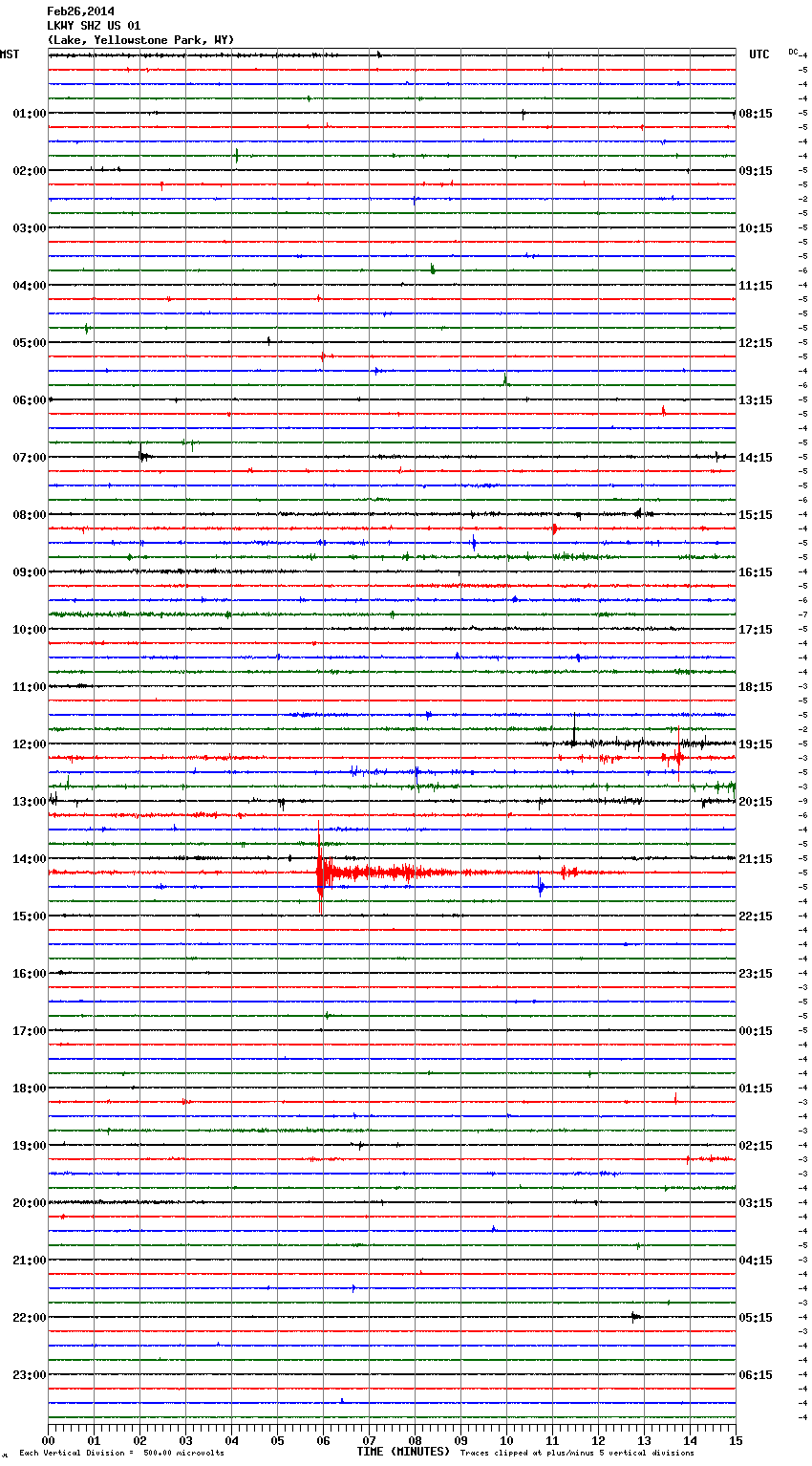Select the 06:00 MST row label
The height and width of the screenshot is (1466, 812).
(x=30, y=400)
